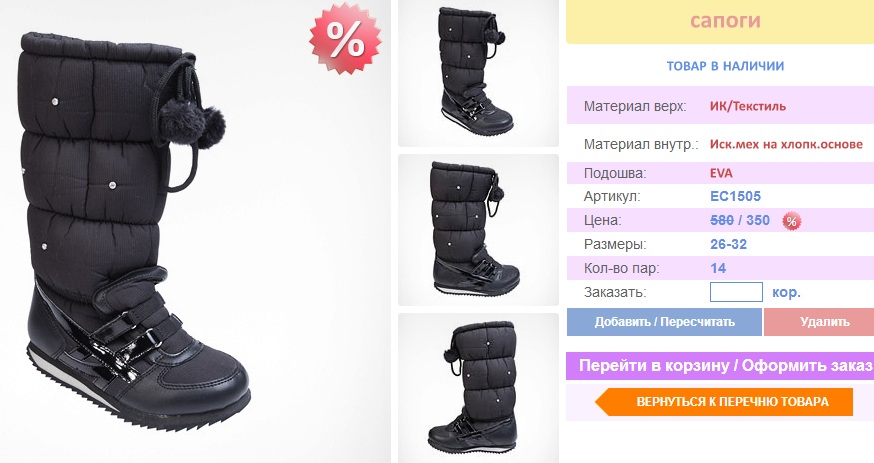Image resolution: width=874 pixels, height=463 pixels.
Task: Click the сапоги heading banner
Action: [x=720, y=22]
